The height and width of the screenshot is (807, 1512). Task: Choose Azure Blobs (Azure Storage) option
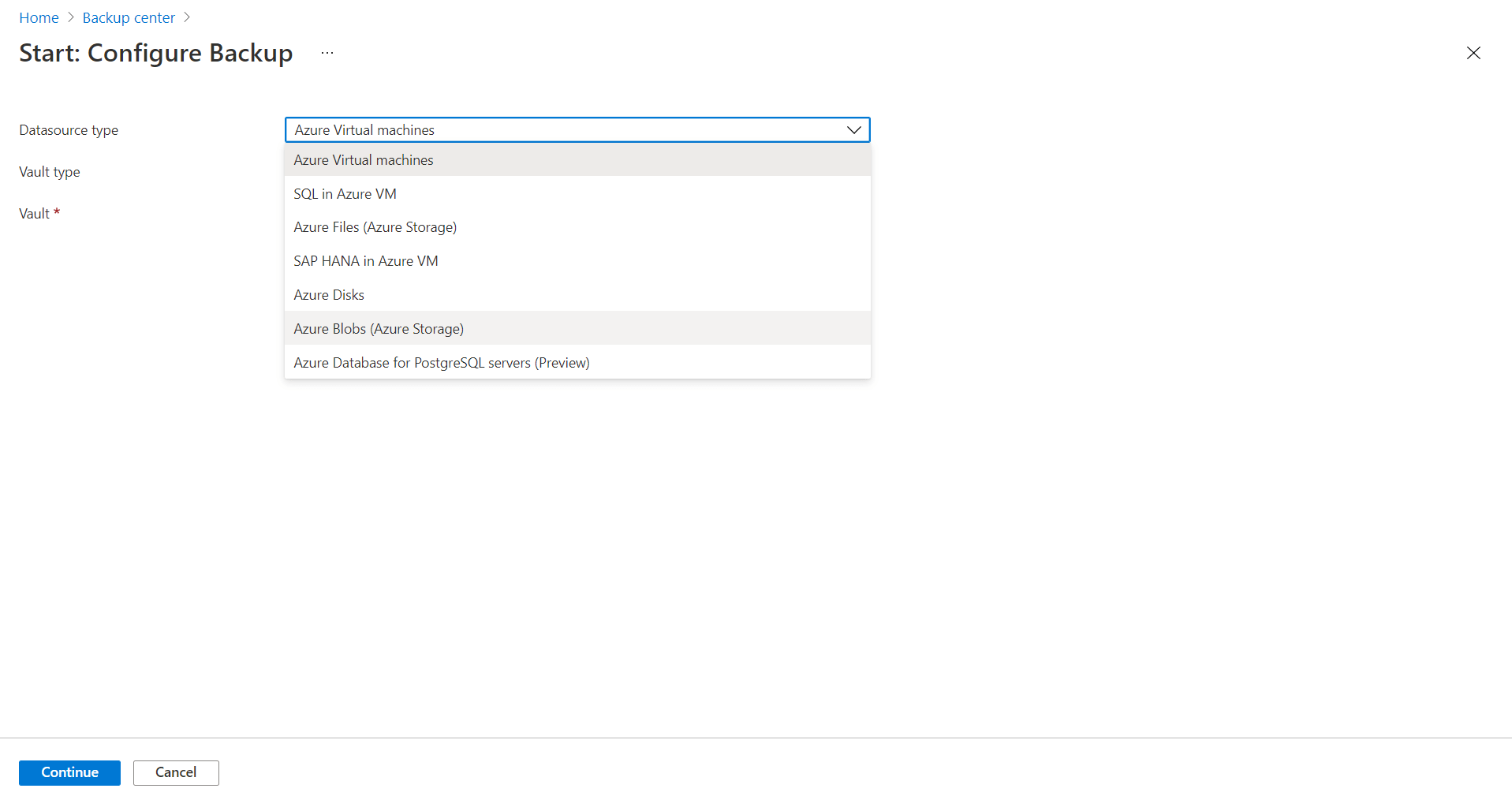379,329
